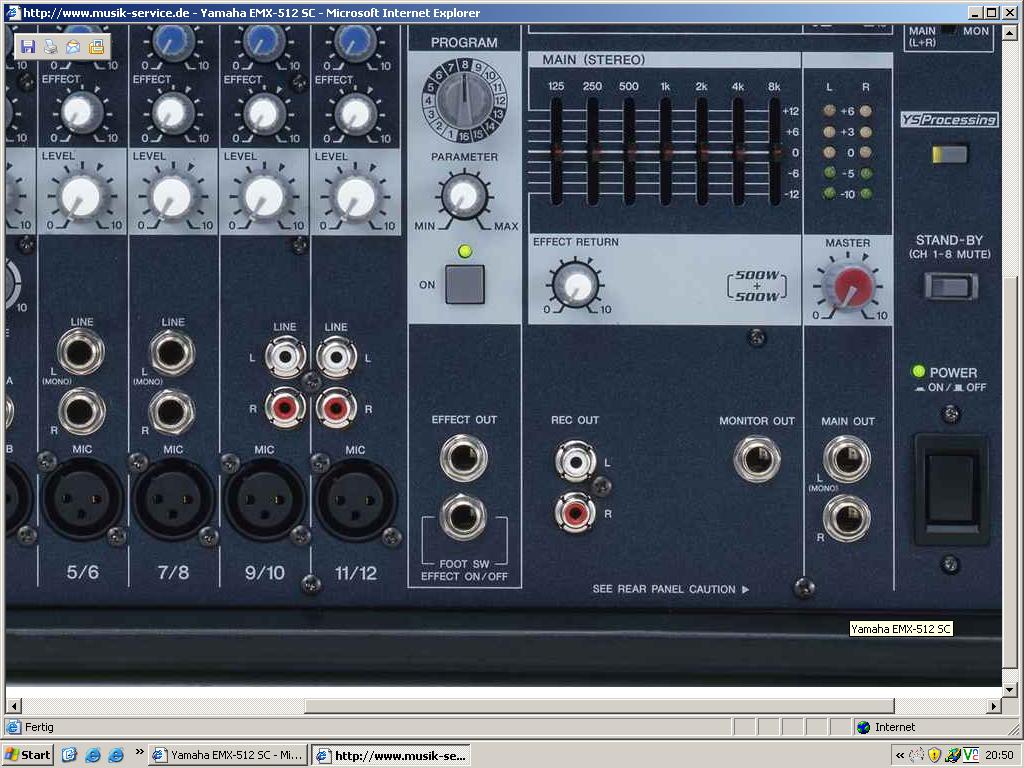Select the http://www.musik-se... taskbar button

click(x=391, y=756)
